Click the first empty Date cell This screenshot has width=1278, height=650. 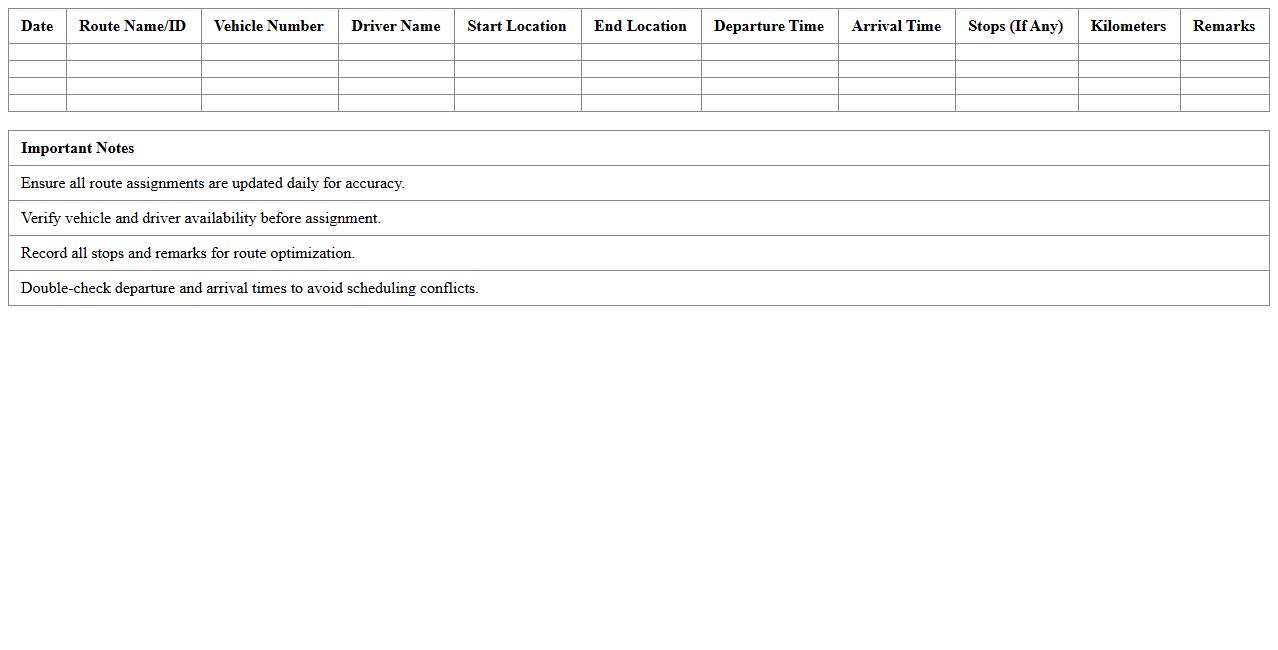pyautogui.click(x=36, y=51)
